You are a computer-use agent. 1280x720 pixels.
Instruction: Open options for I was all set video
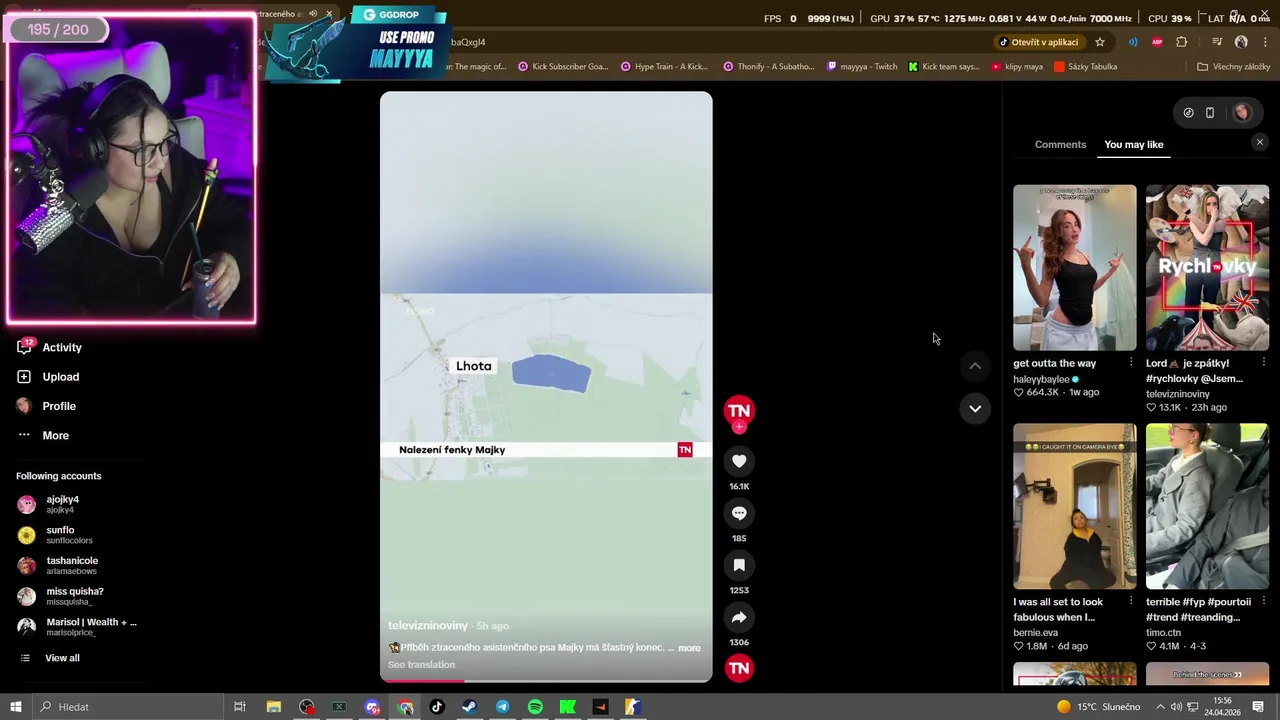(x=1131, y=602)
